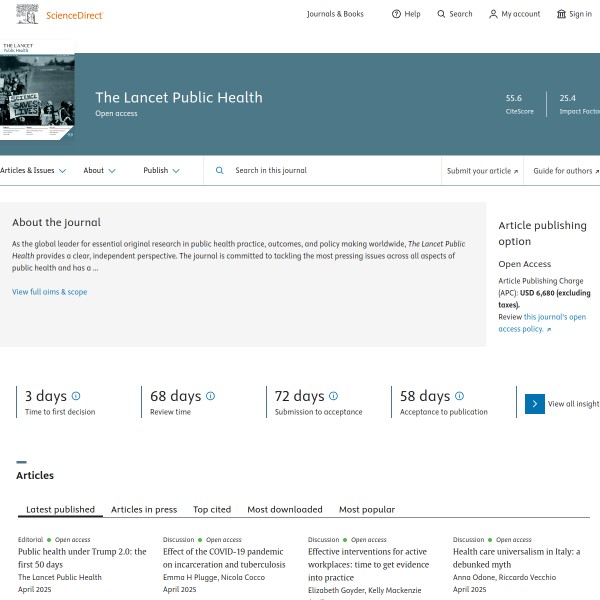Select the Most downloaded tab

coord(285,509)
